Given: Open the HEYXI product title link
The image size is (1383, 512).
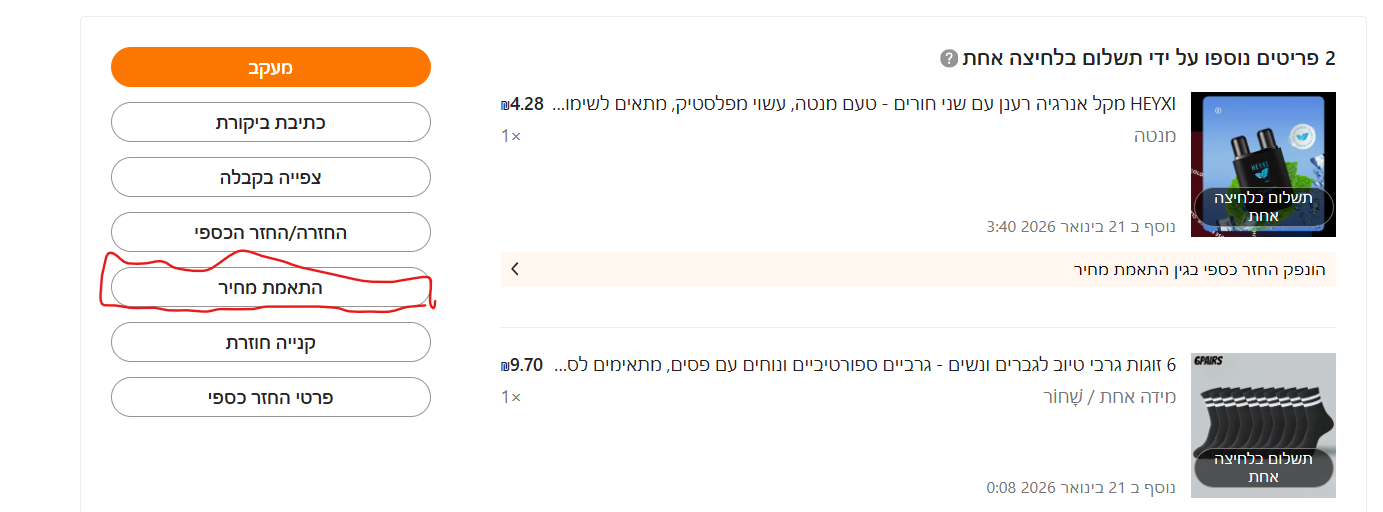Looking at the screenshot, I should [865, 104].
